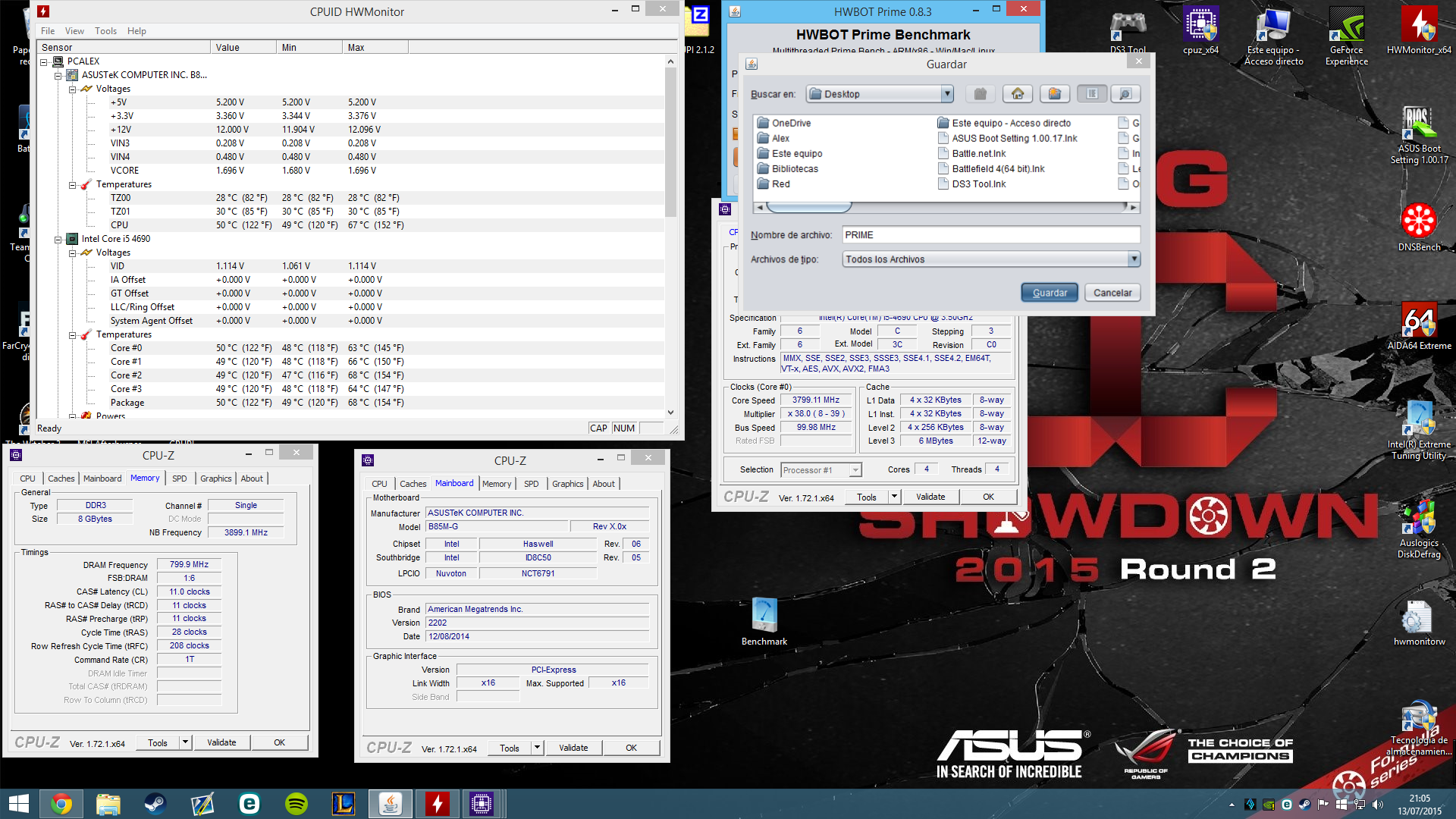Viewport: 1456px width, 819px height.
Task: Collapse Temperatures under Intel Core i5
Action: coord(72,335)
